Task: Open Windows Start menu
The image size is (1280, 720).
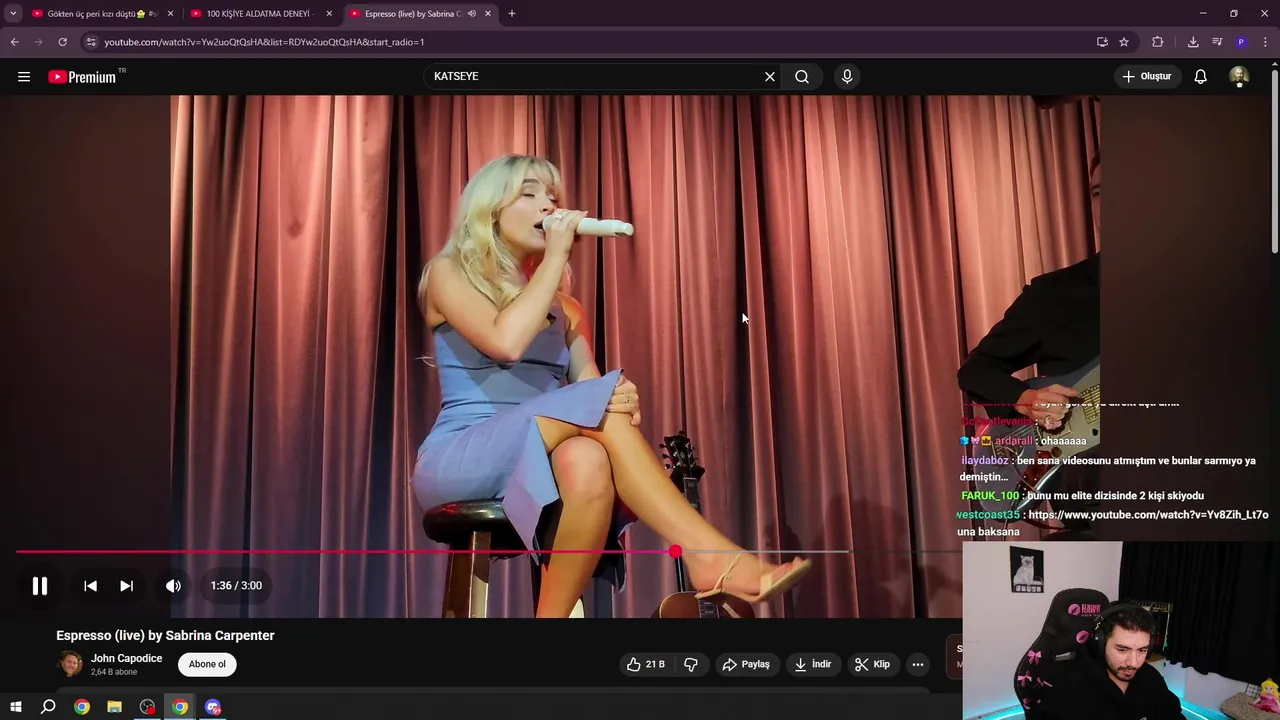Action: [15, 707]
